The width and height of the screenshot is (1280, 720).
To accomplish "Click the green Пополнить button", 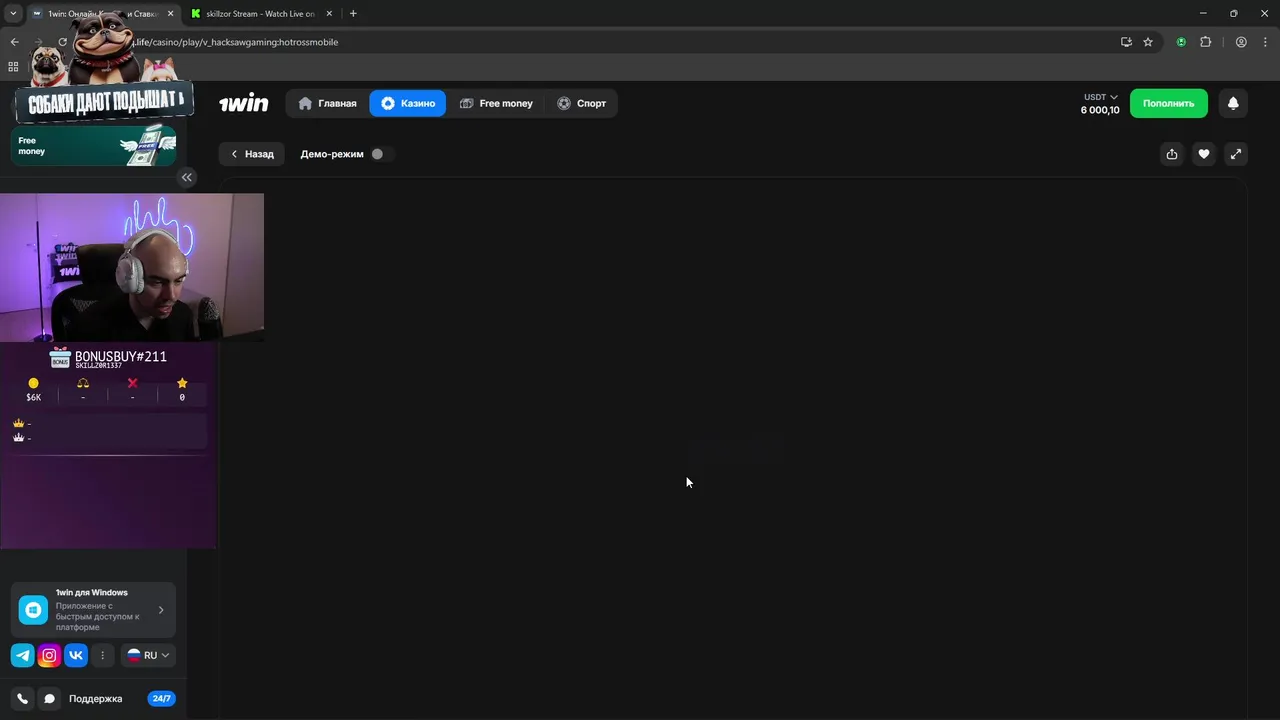I will [x=1169, y=103].
